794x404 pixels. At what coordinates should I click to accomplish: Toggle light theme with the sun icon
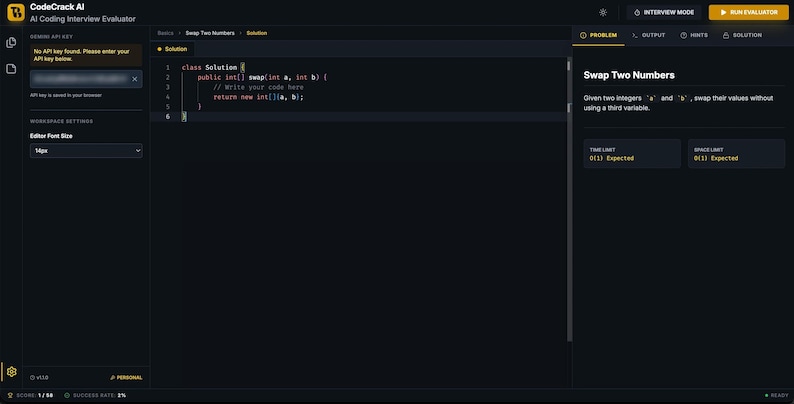click(603, 12)
